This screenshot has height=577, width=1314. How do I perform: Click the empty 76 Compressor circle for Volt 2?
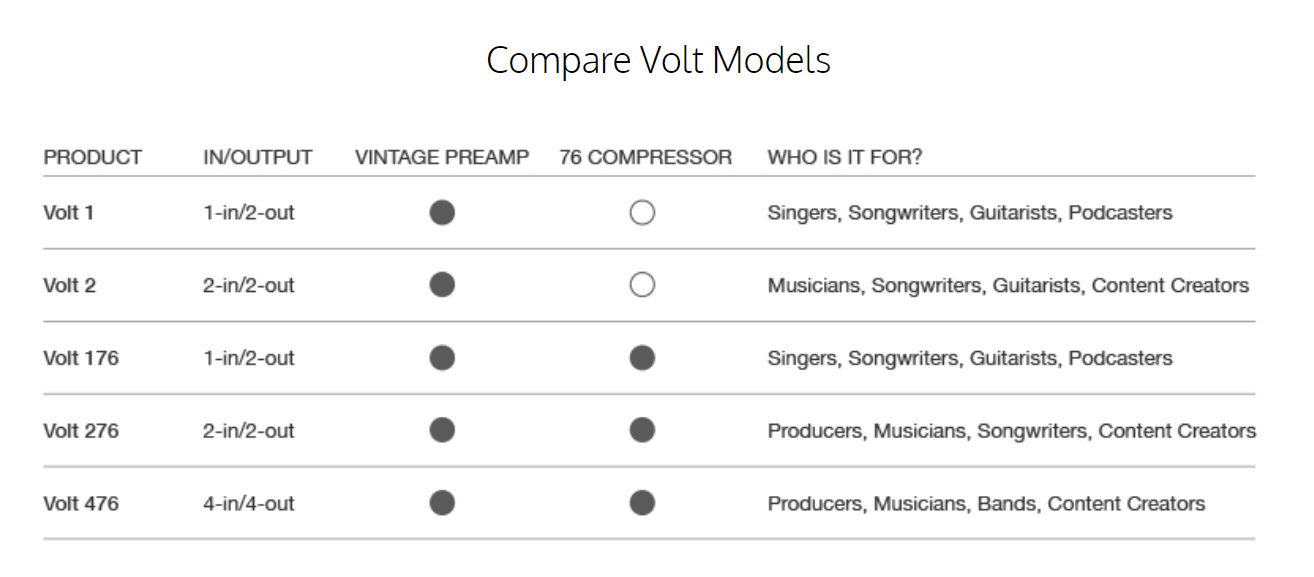pos(642,285)
